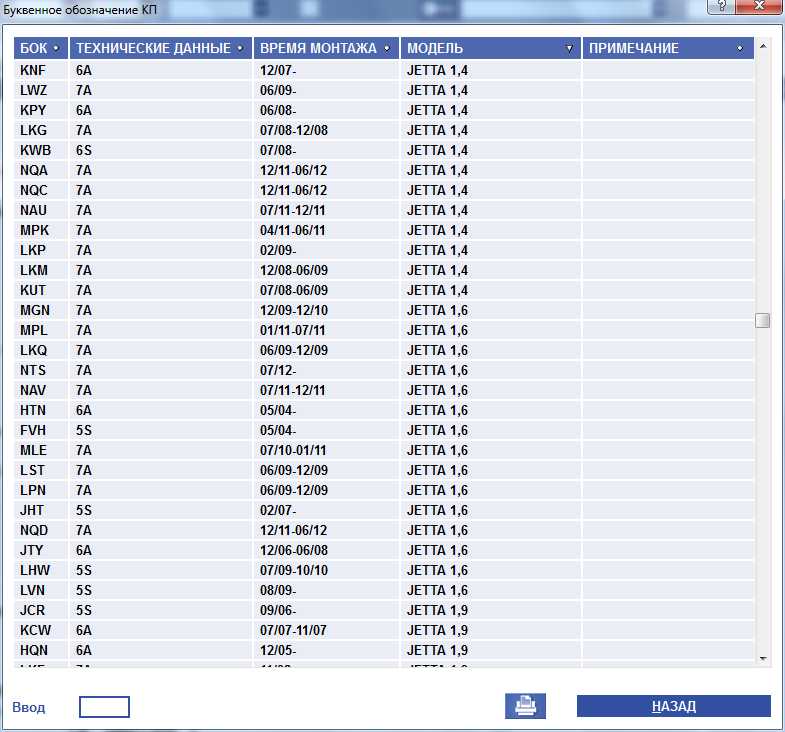Click the 07/10-01/11 install time cell
Screen dimensions: 785x732
pyautogui.click(x=293, y=451)
